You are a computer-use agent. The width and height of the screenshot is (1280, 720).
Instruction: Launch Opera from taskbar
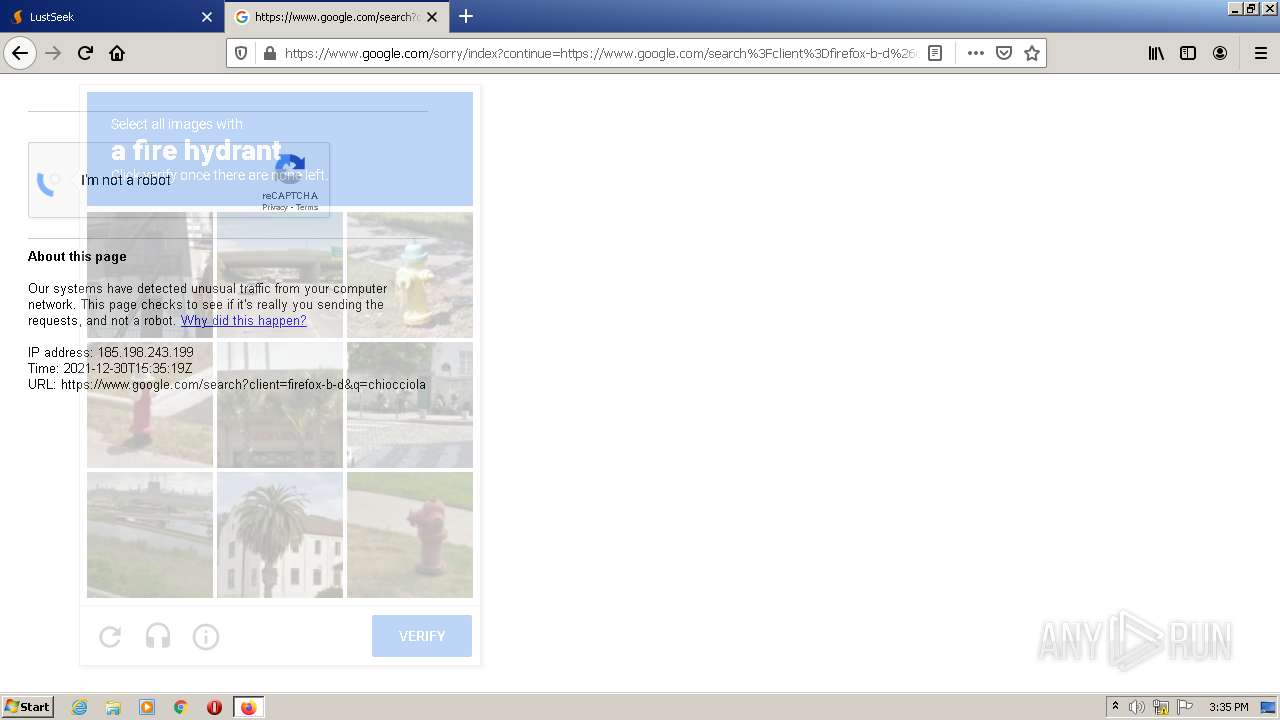coord(214,707)
